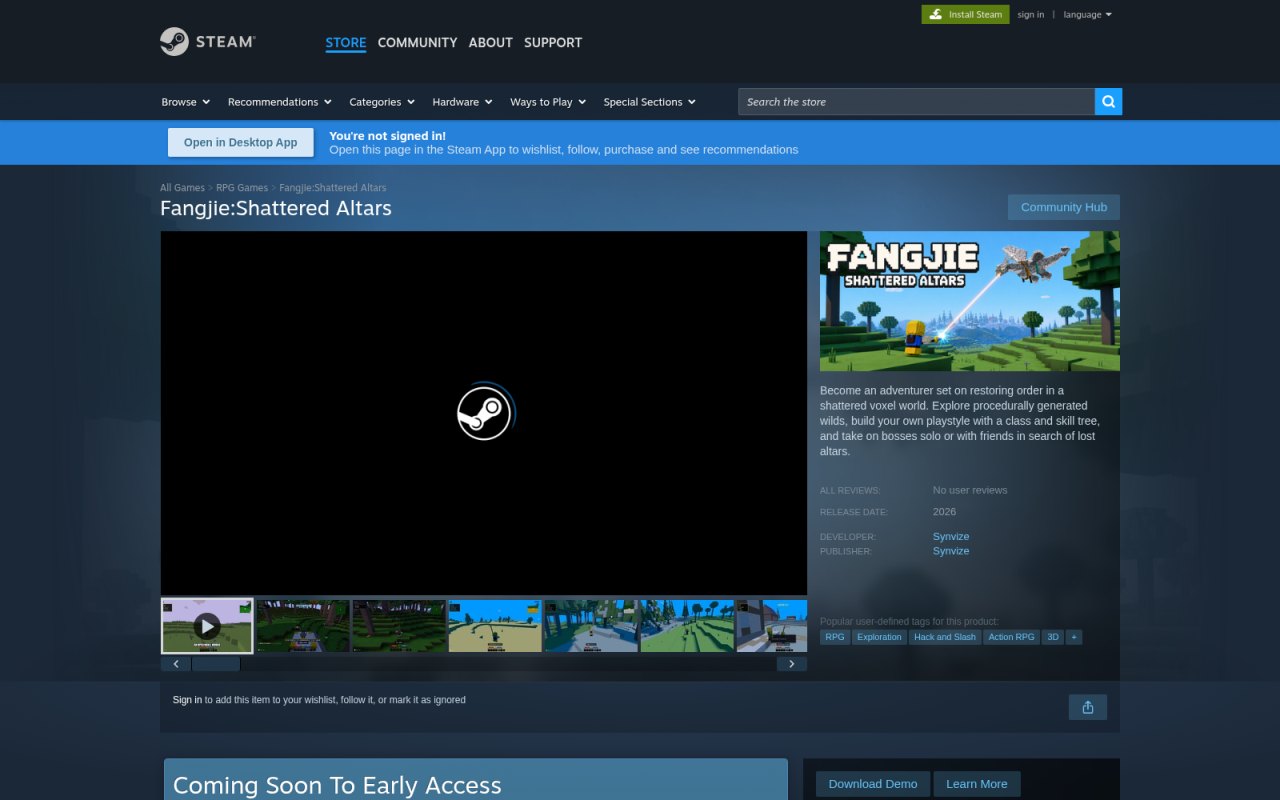Open the COMMUNITY tab

tap(417, 43)
